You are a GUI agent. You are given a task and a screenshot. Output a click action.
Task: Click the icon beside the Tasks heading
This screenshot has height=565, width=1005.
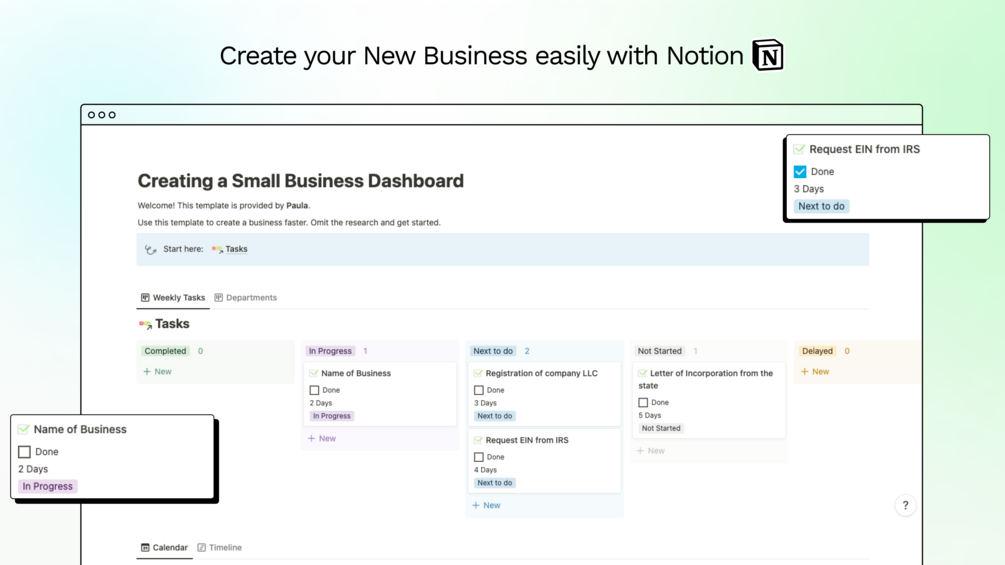click(145, 324)
